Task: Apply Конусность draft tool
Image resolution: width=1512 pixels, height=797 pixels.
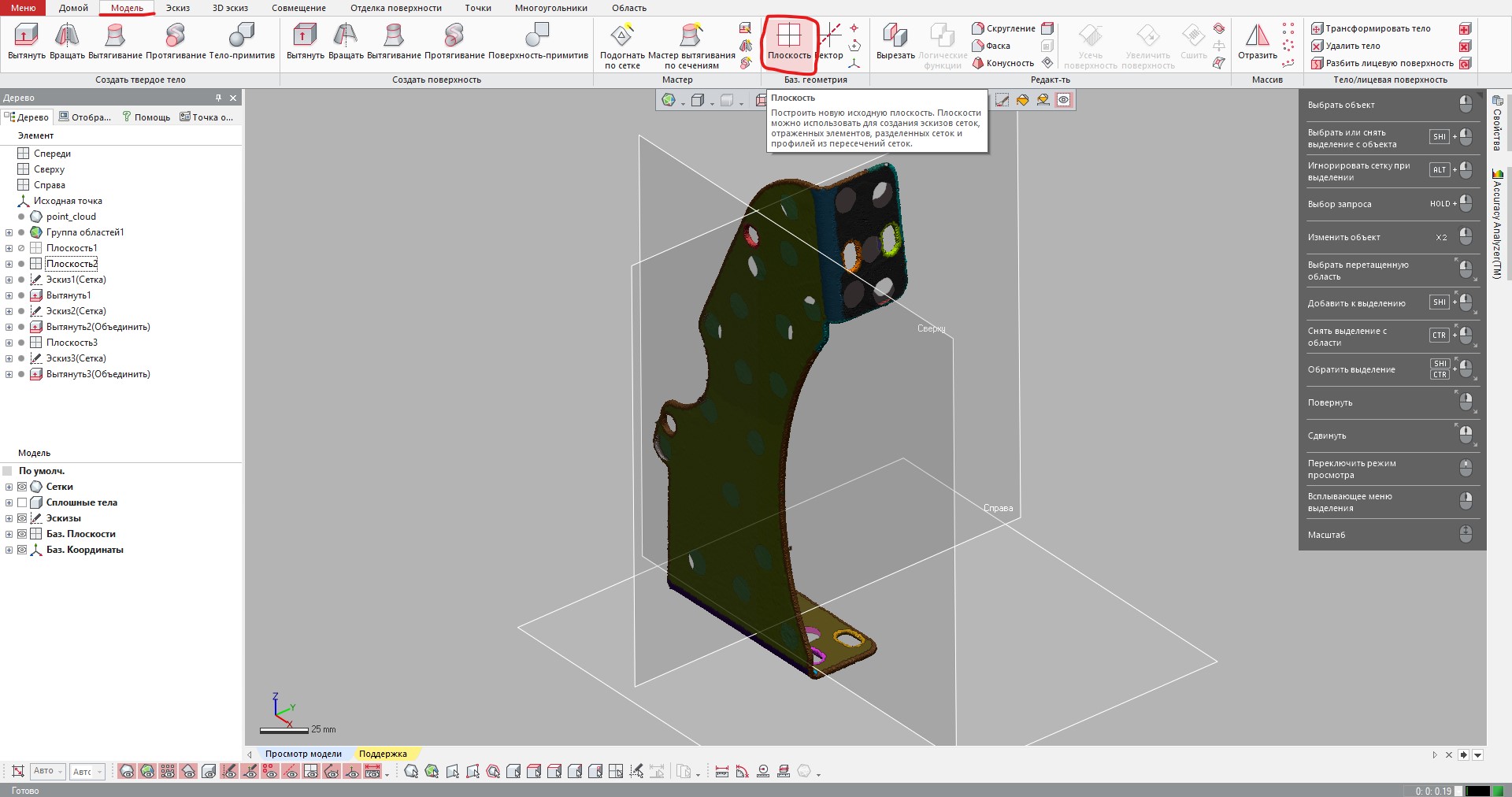Action: (1003, 63)
